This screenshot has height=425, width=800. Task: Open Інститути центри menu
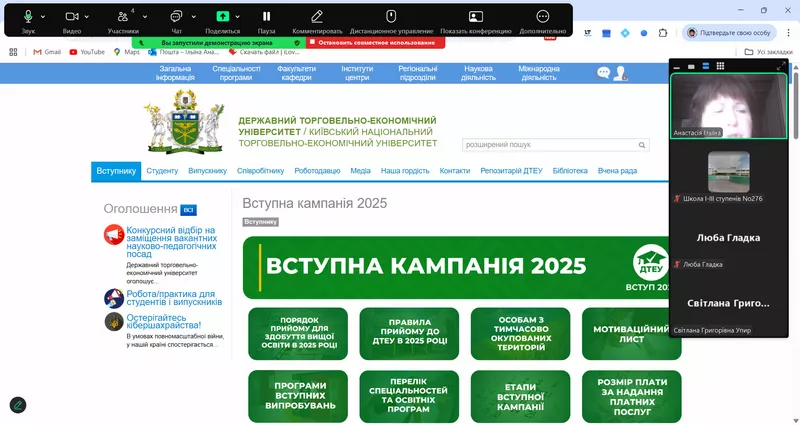point(357,73)
